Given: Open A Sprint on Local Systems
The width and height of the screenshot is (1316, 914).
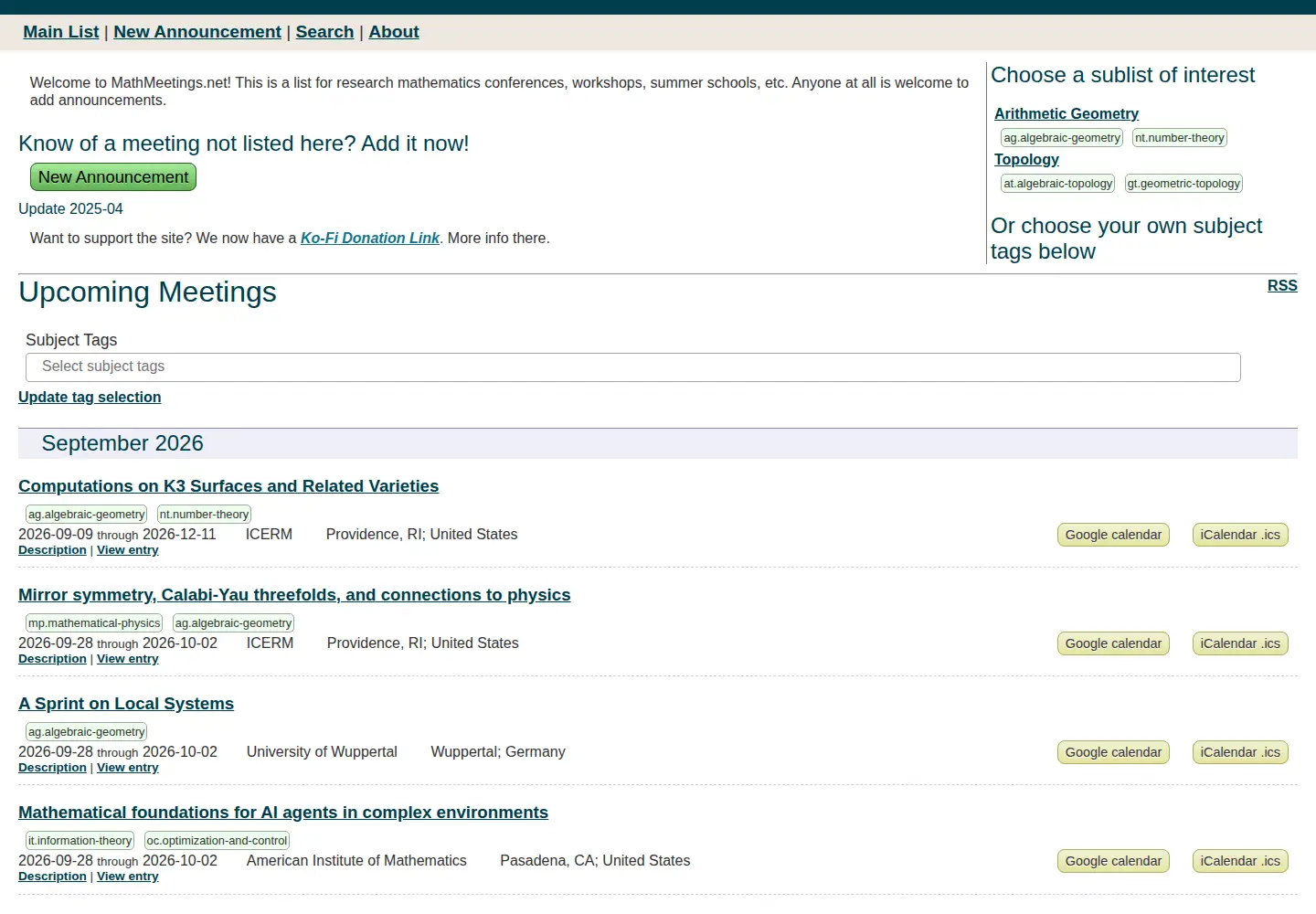Looking at the screenshot, I should tap(126, 704).
